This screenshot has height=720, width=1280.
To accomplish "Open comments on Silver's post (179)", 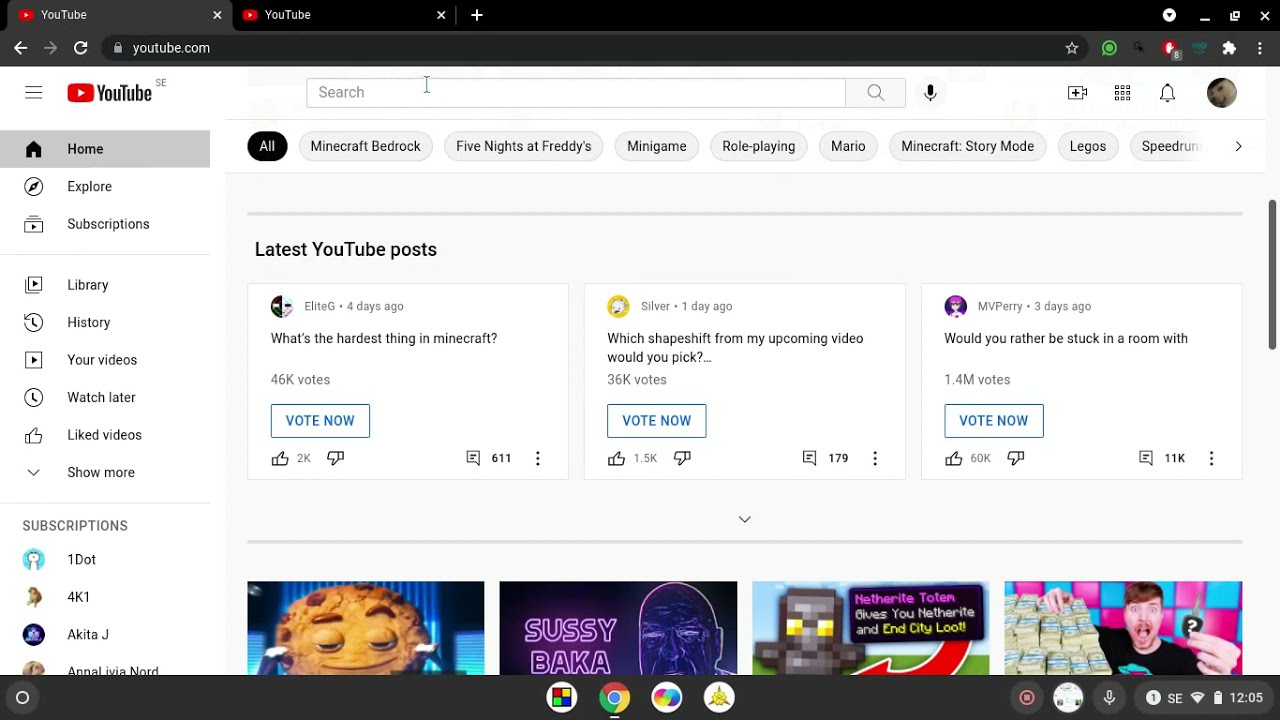I will [809, 458].
